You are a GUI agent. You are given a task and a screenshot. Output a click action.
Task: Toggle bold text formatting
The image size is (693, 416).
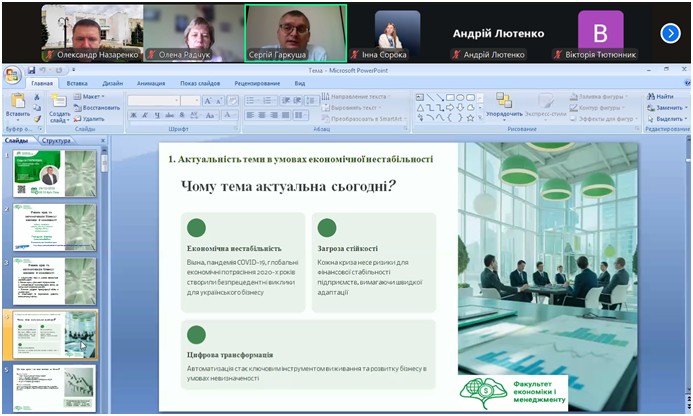tap(131, 115)
